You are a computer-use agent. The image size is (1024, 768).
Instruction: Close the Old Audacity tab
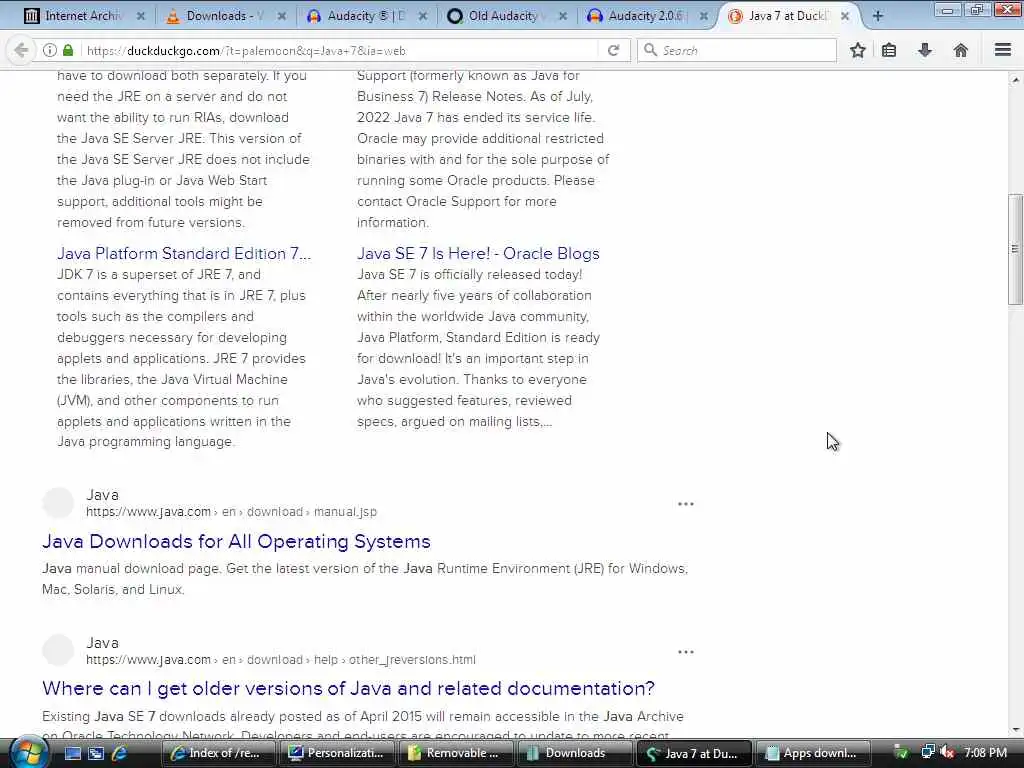pyautogui.click(x=563, y=16)
